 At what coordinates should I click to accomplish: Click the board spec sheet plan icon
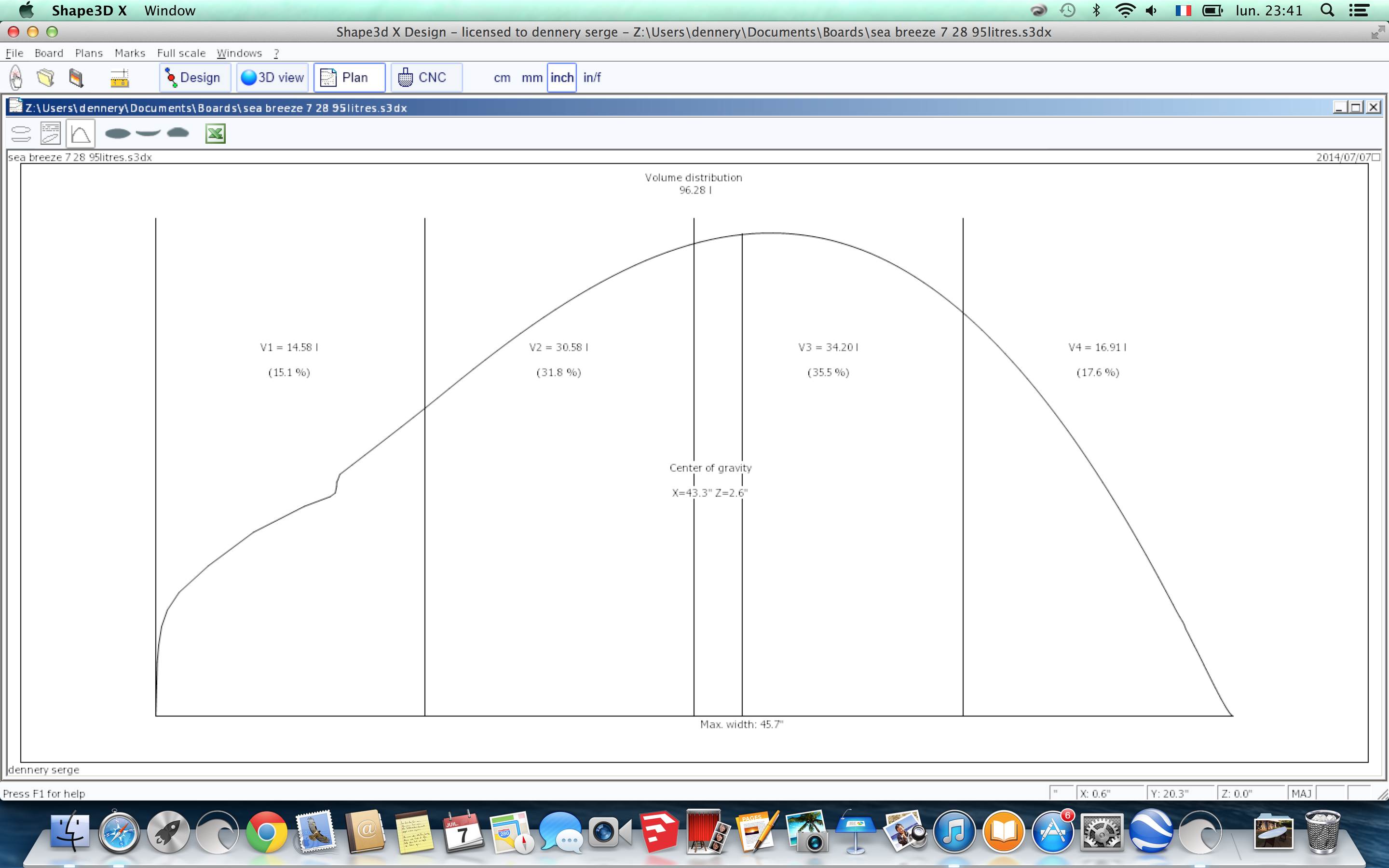tap(51, 134)
